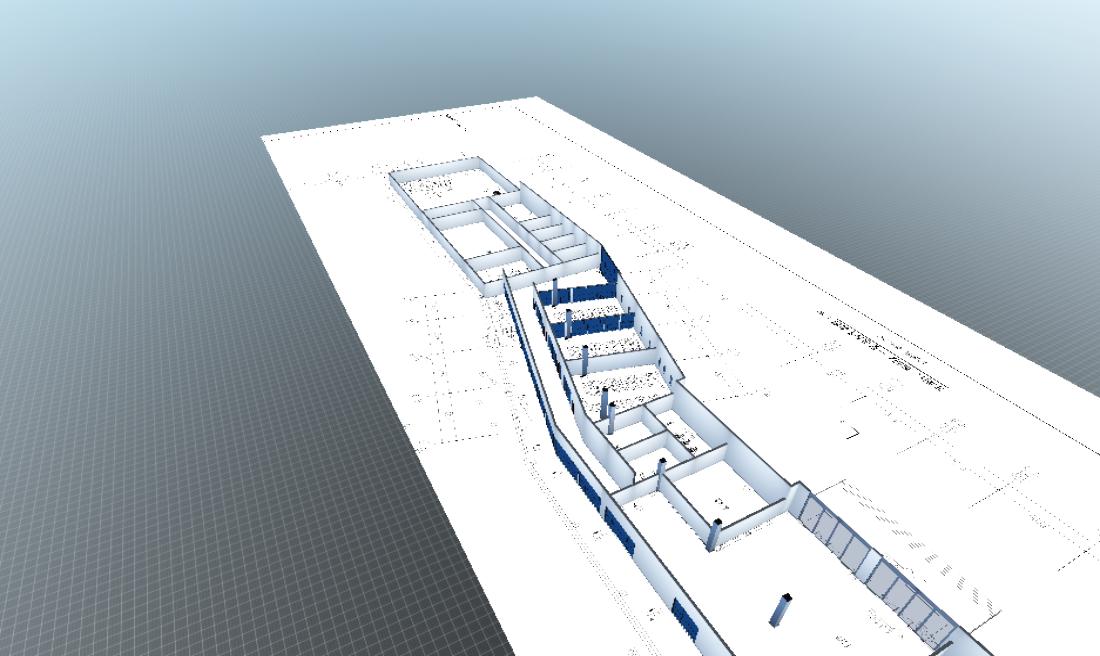This screenshot has width=1100, height=656.
Task: Click the far top corner of the white plan sheet
Action: (x=535, y=99)
